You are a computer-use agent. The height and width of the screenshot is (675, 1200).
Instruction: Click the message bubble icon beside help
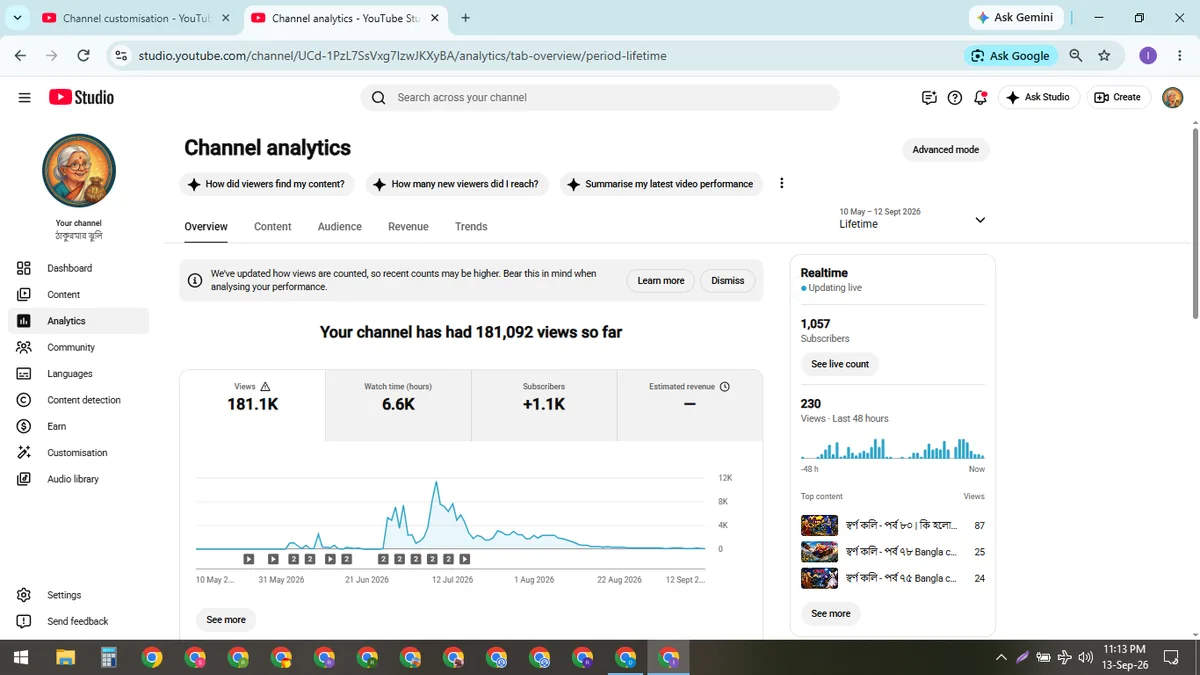coord(929,97)
